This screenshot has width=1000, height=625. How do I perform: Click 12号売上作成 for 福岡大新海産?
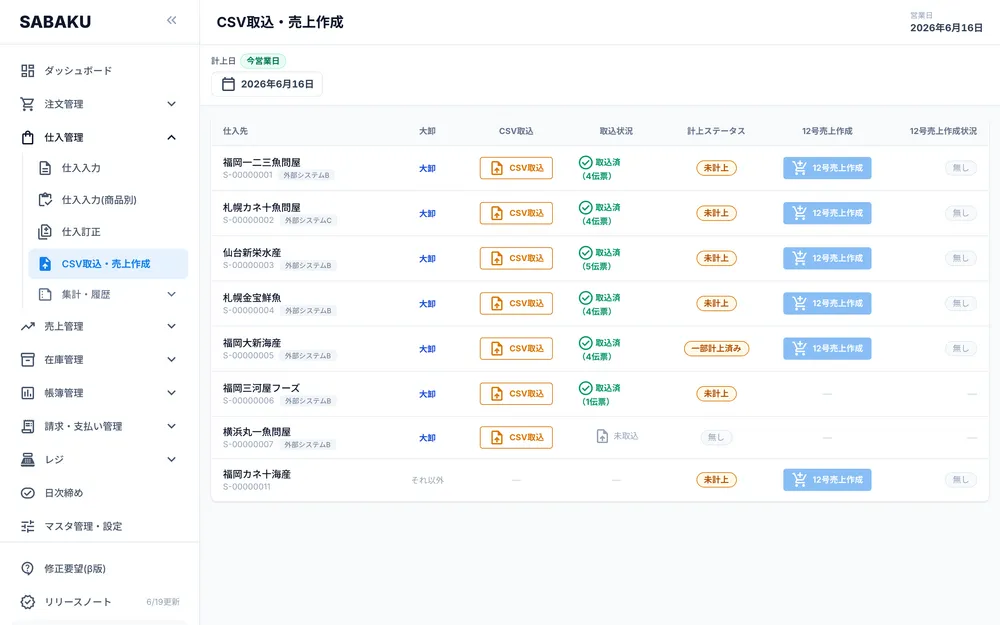tap(827, 349)
